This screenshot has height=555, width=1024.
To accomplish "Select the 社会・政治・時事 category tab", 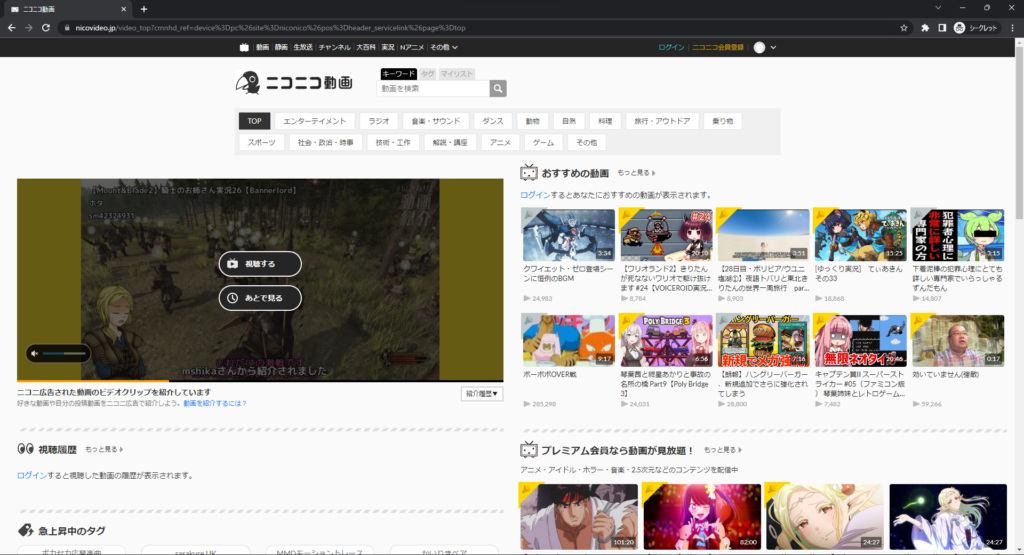I will click(325, 142).
